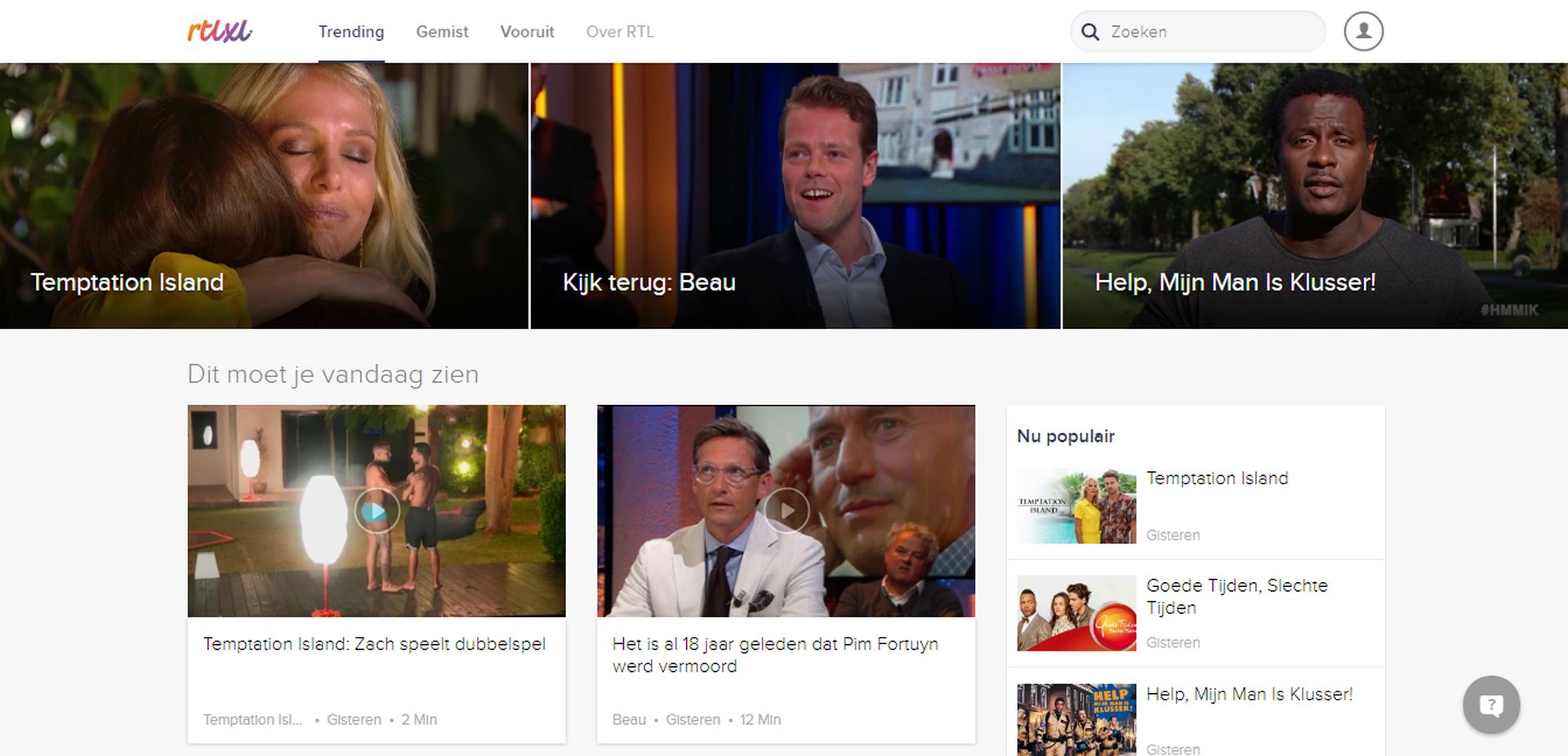Click the RTL XL logo
The image size is (1568, 756).
(x=220, y=31)
